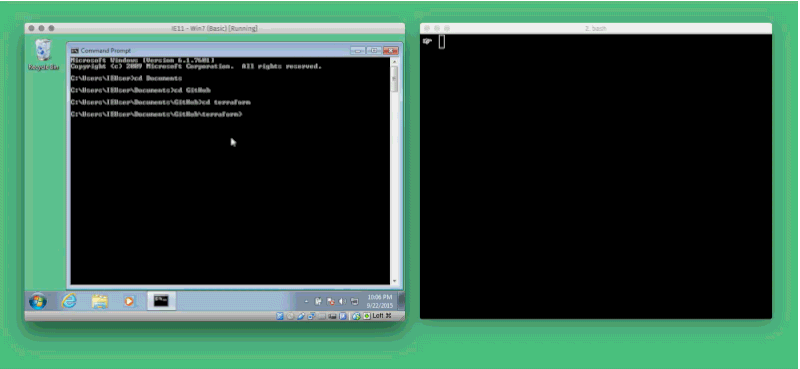Open the taskbar clock showing 10:06 PM

coord(380,301)
